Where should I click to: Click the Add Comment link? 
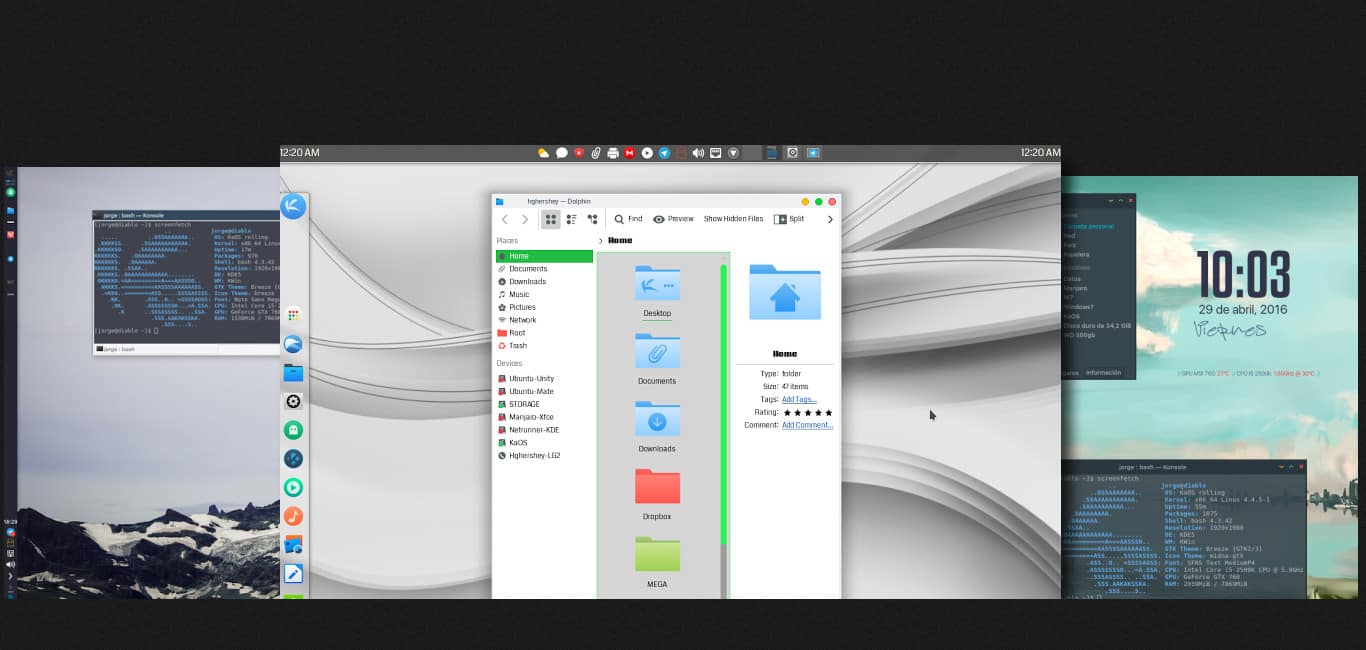point(807,425)
